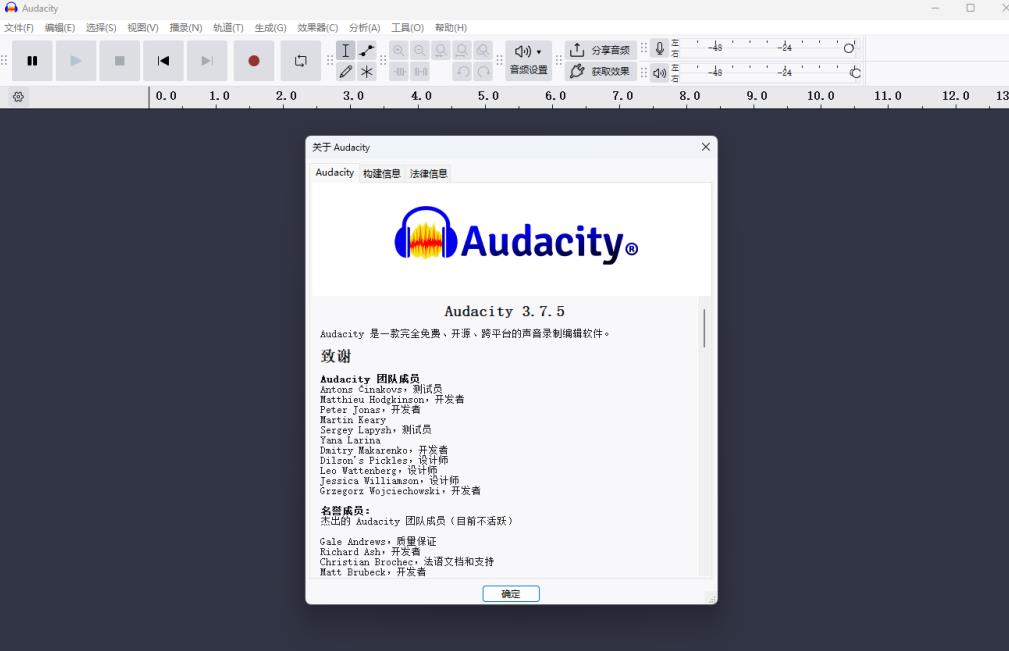Skip to start of project
The width and height of the screenshot is (1009, 651).
[163, 60]
